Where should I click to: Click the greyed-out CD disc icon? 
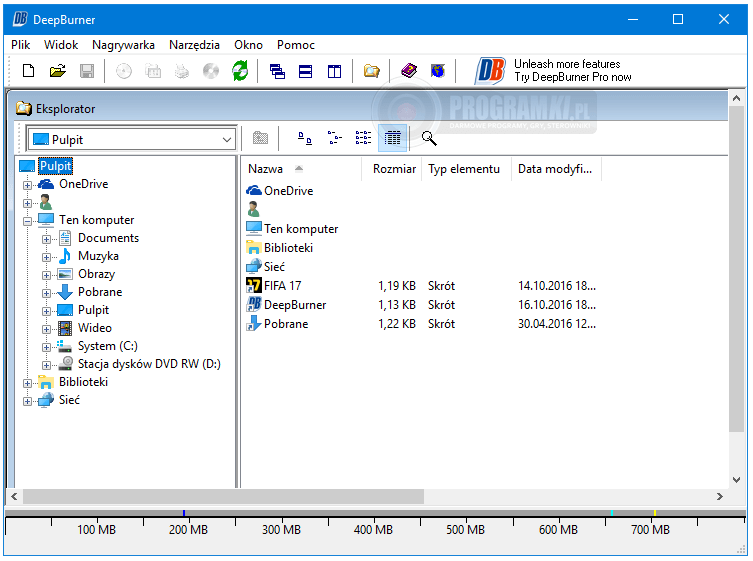(211, 71)
